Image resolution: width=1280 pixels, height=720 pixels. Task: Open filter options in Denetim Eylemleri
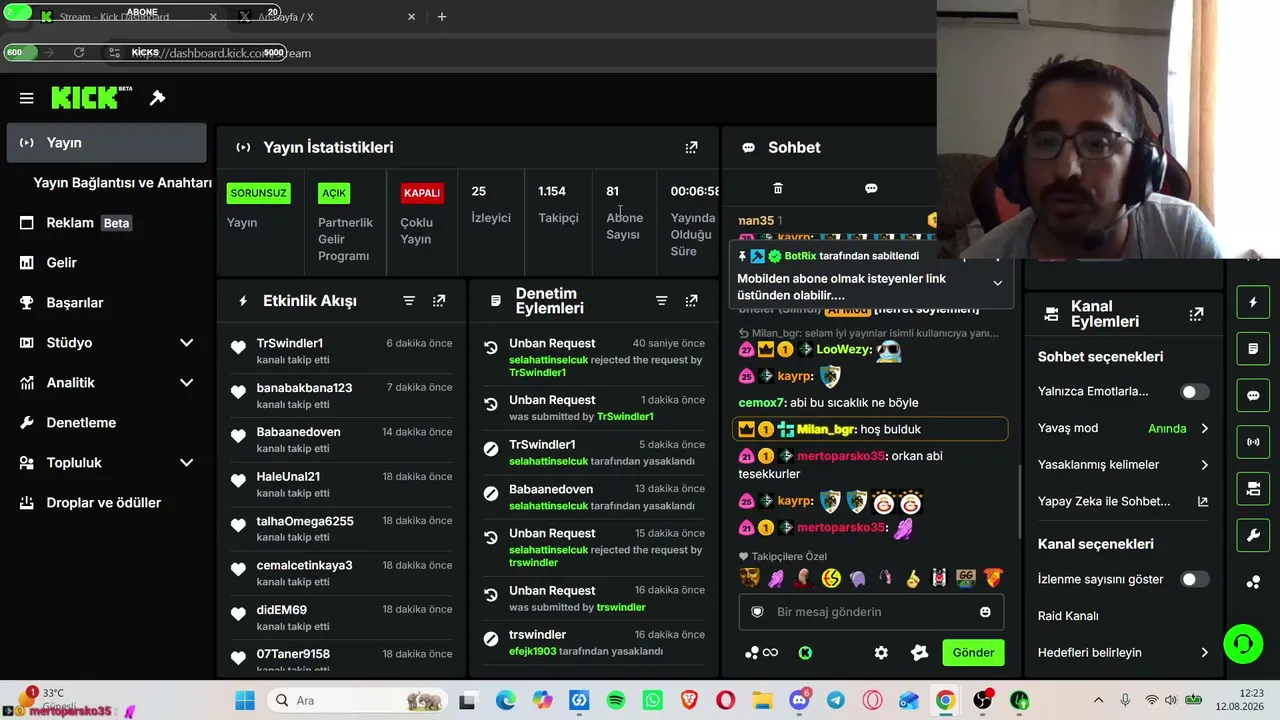(661, 301)
